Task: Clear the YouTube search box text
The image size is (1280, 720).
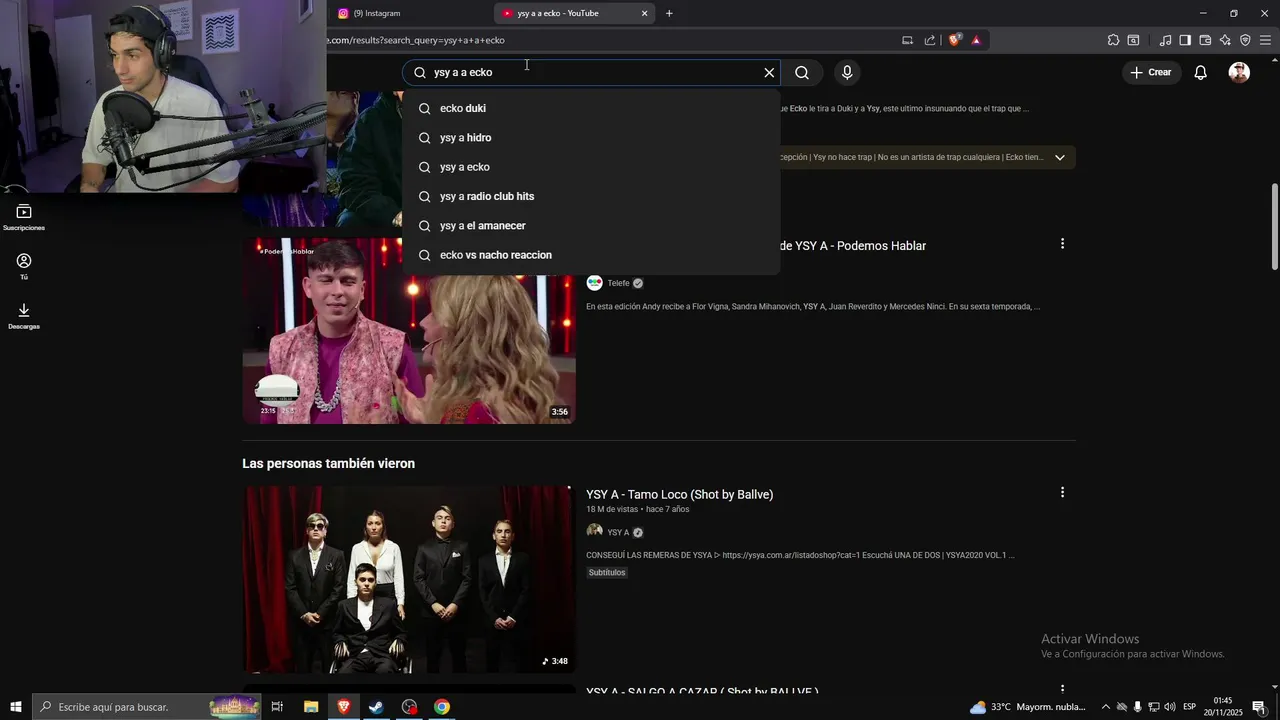Action: click(x=769, y=72)
